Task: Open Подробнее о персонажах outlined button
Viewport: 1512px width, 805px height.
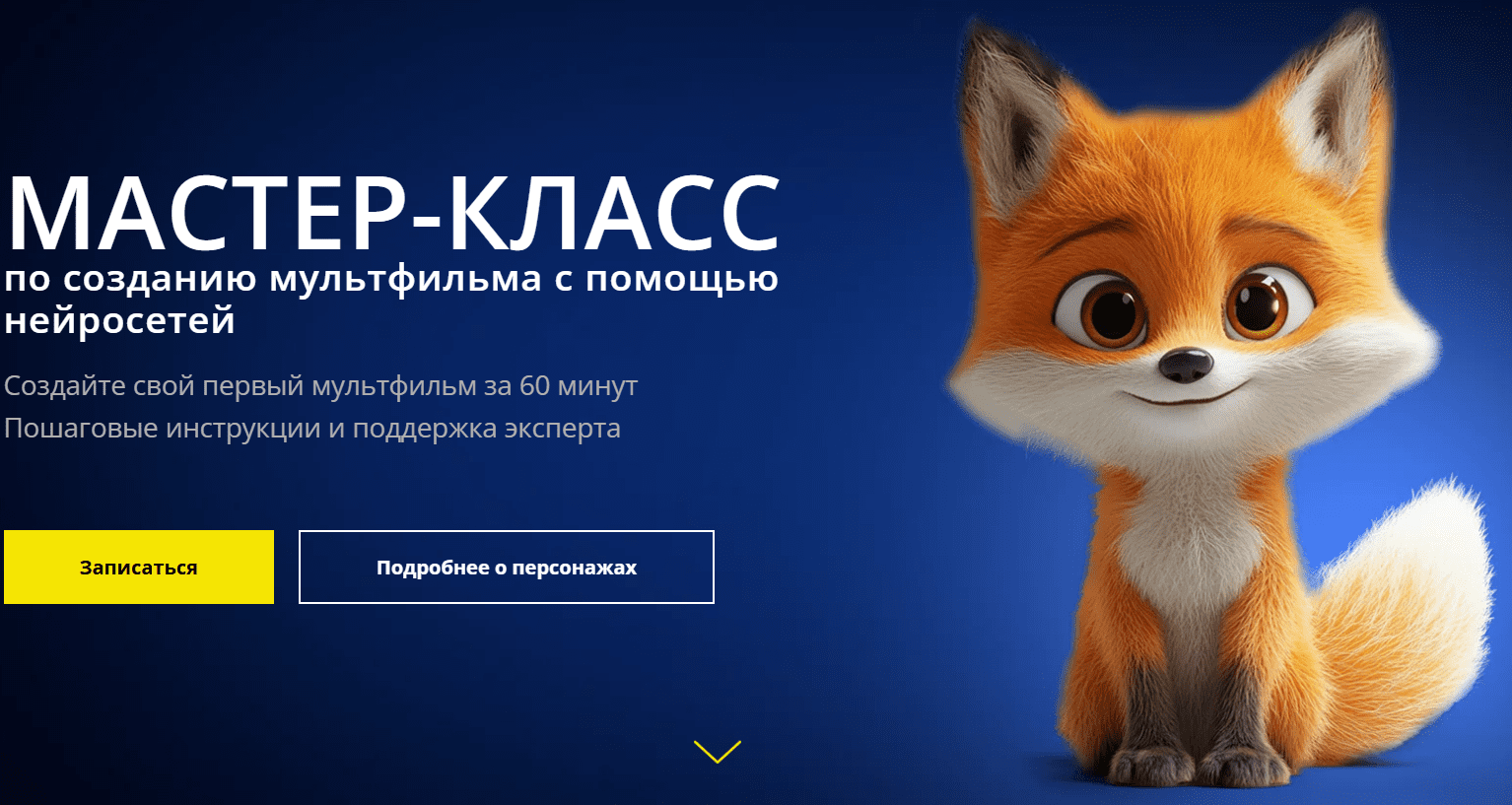Action: pos(507,567)
